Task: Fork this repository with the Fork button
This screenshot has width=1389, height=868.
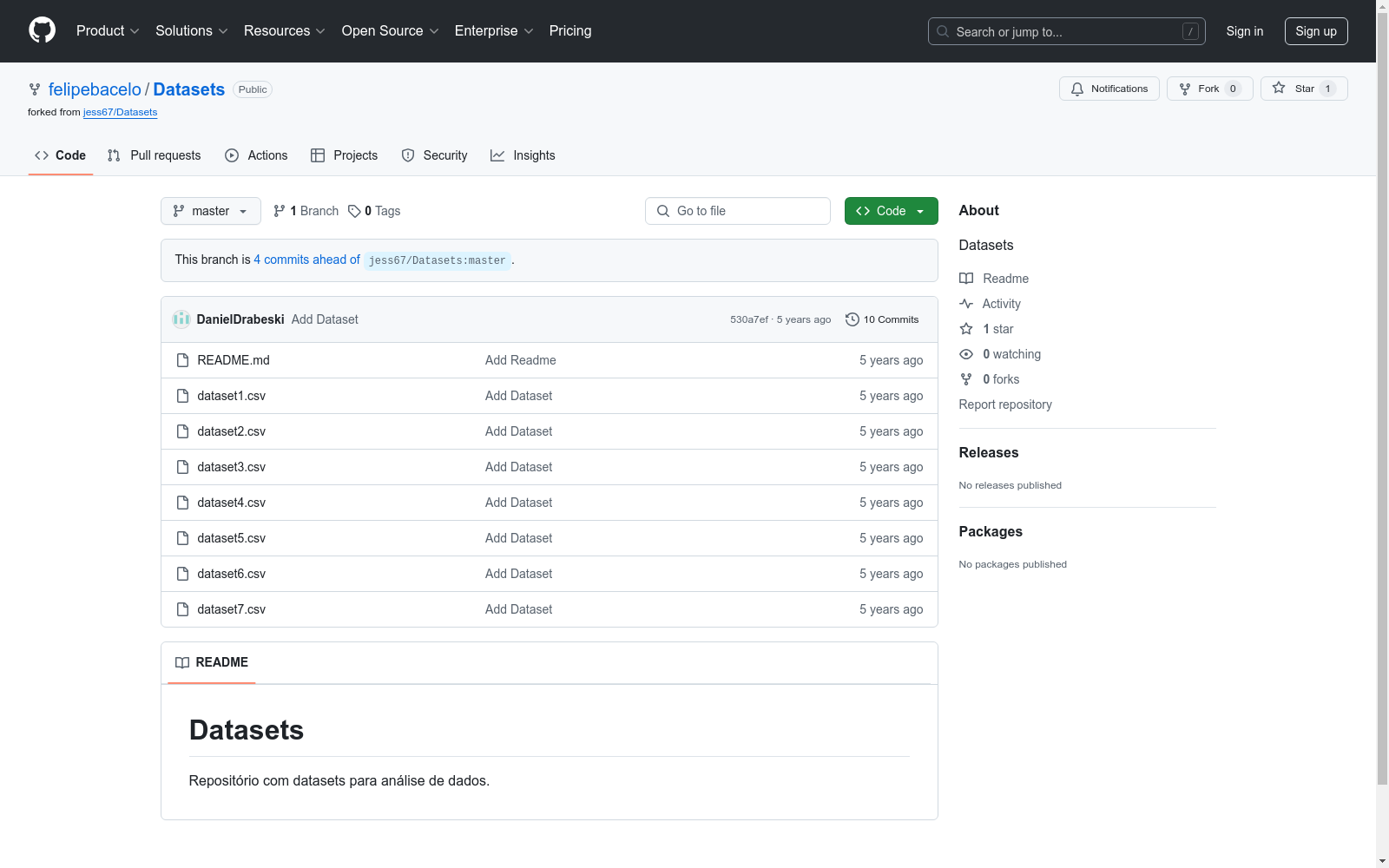Action: coord(1210,89)
